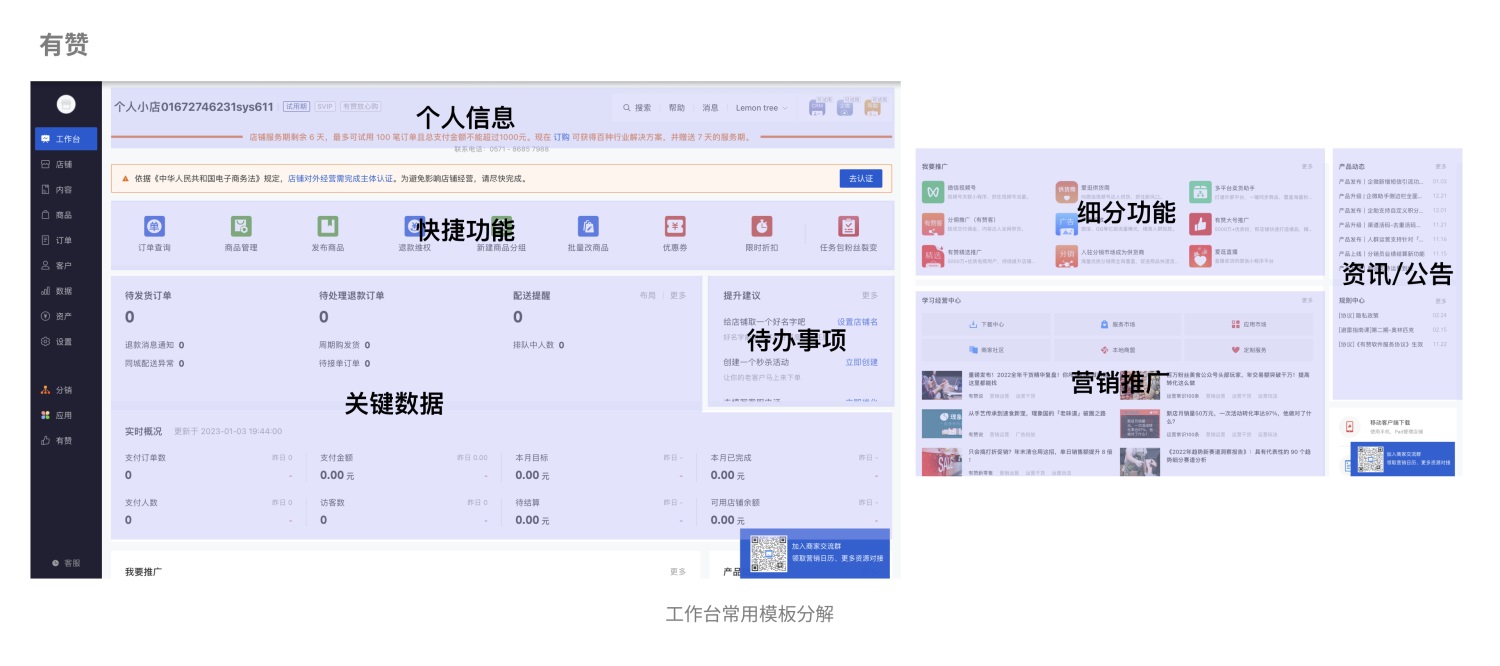
Task: Select 商品 in the sidebar
Action: 56,215
